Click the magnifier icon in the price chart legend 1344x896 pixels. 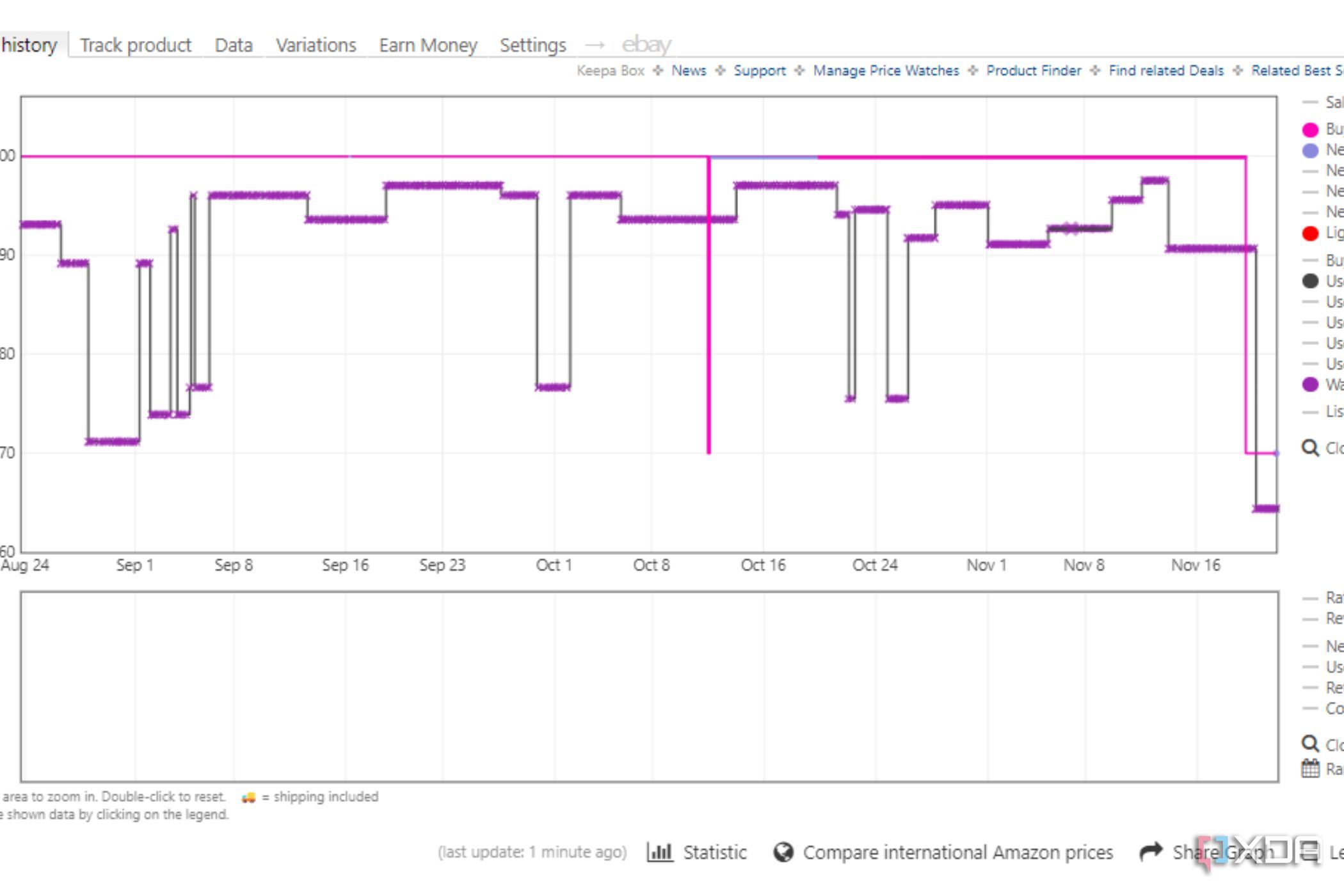point(1310,448)
